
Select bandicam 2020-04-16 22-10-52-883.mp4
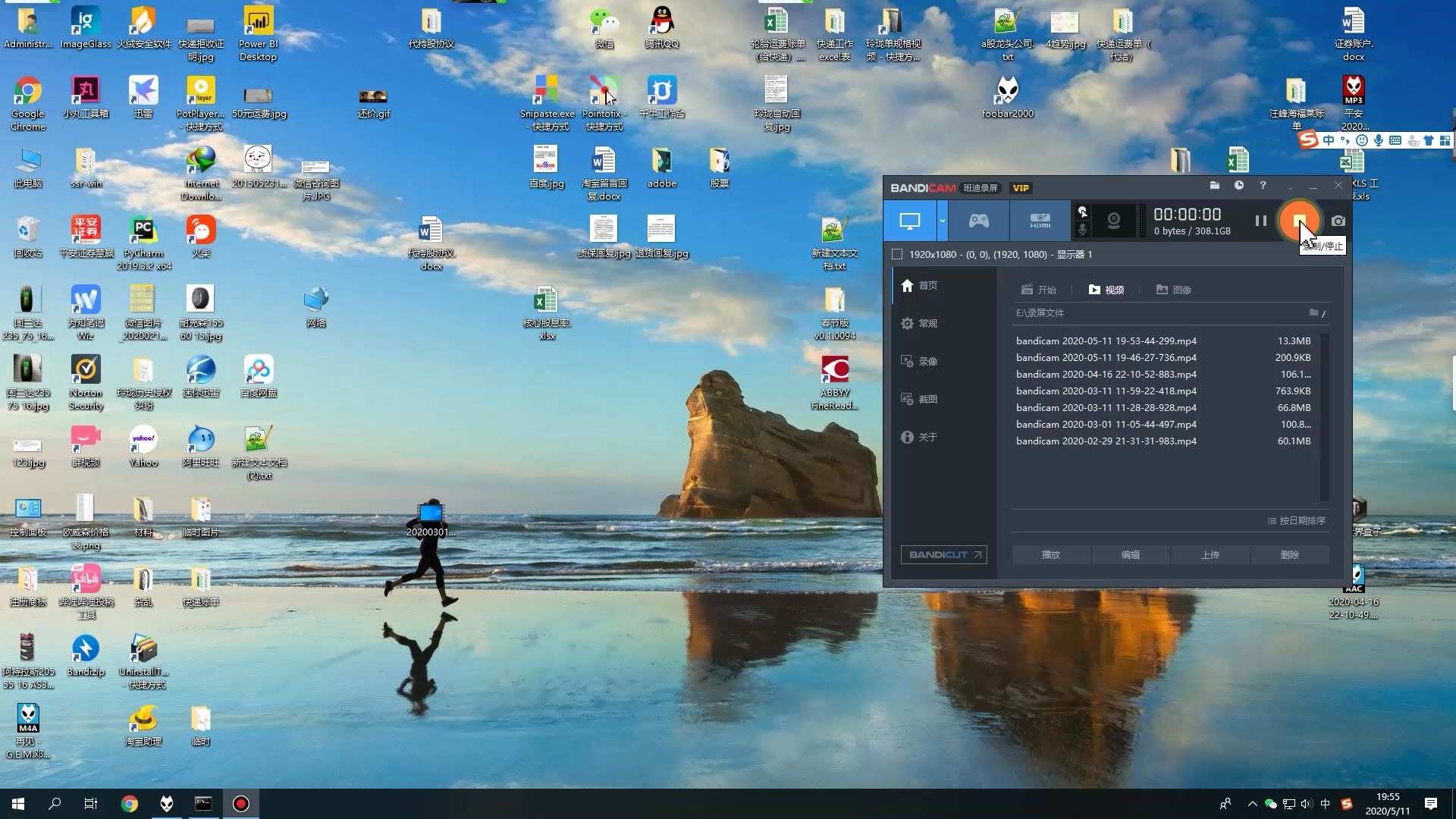click(1164, 375)
